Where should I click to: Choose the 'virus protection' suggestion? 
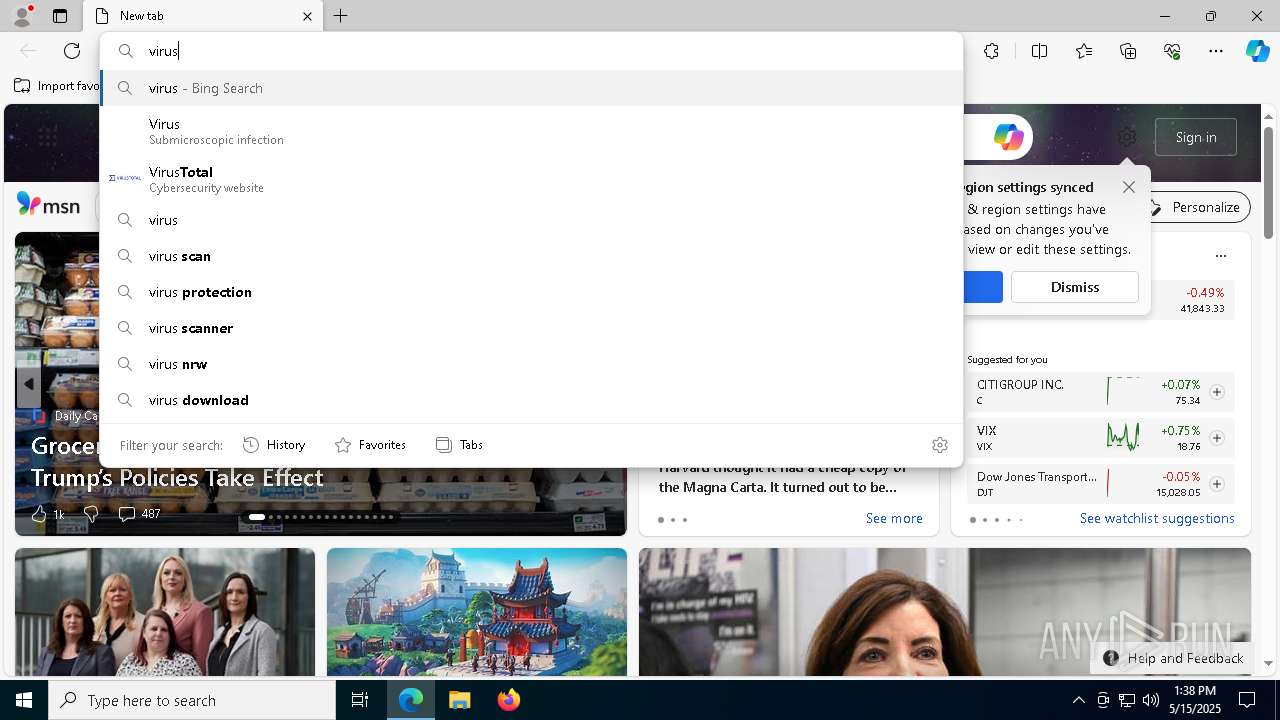(x=531, y=292)
